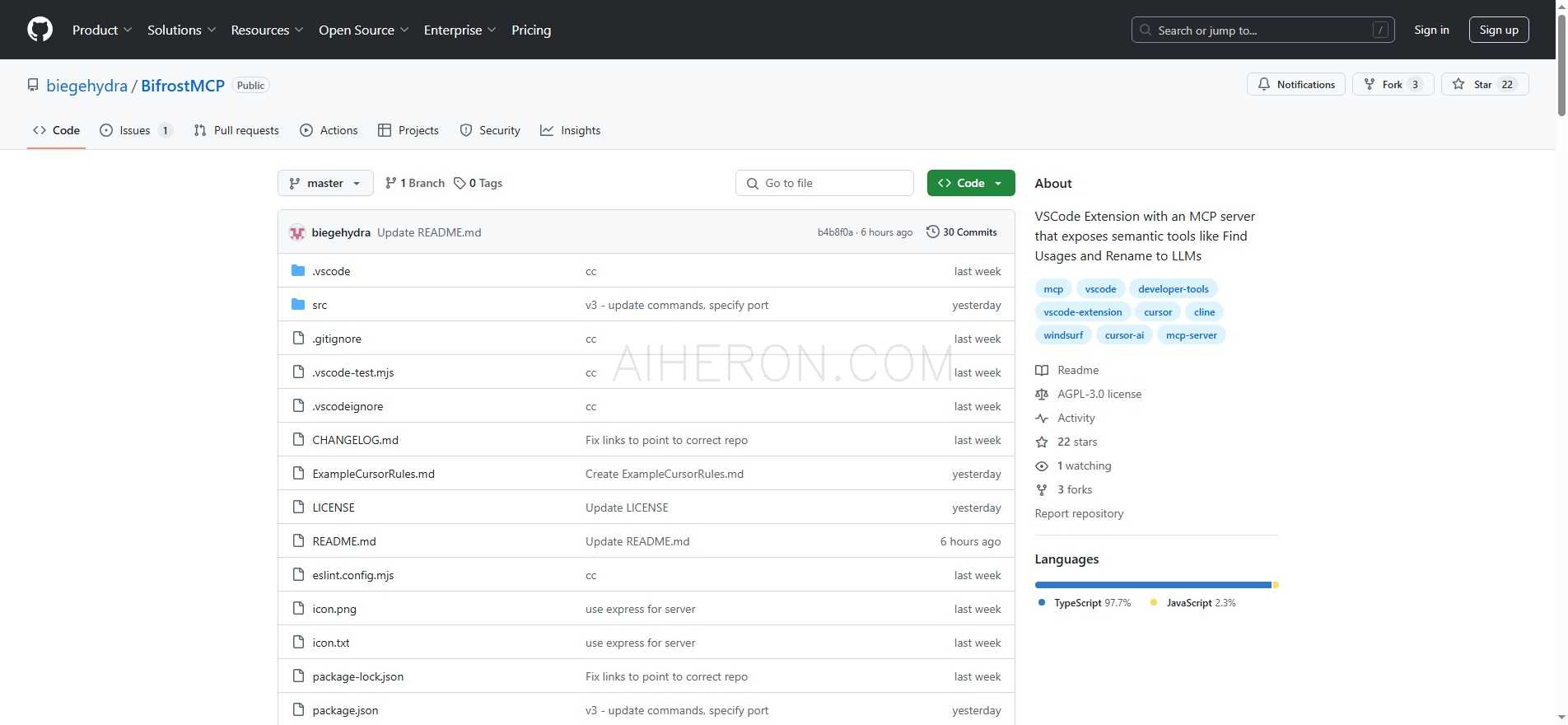Viewport: 1568px width, 725px height.
Task: Click the Report repository link
Action: 1079,513
